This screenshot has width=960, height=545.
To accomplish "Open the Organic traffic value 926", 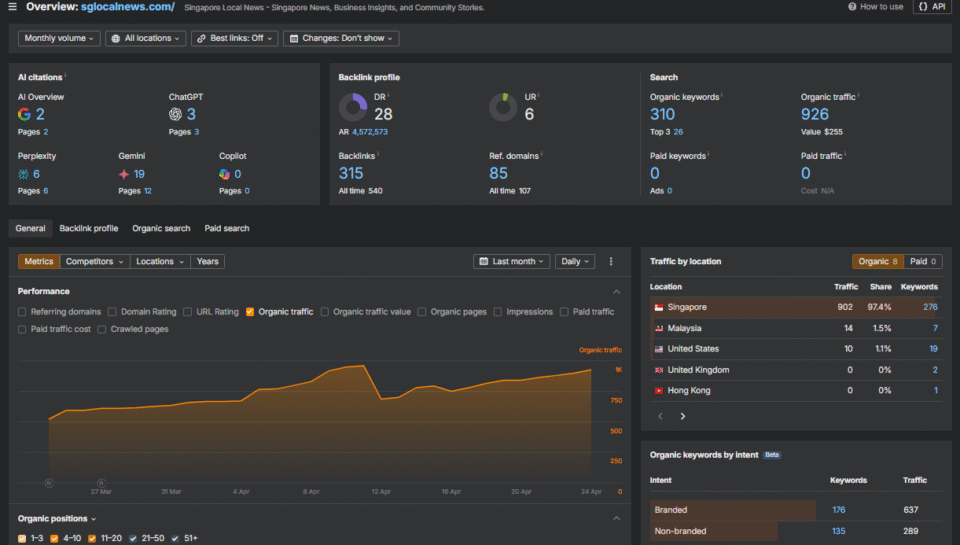I will pyautogui.click(x=814, y=114).
